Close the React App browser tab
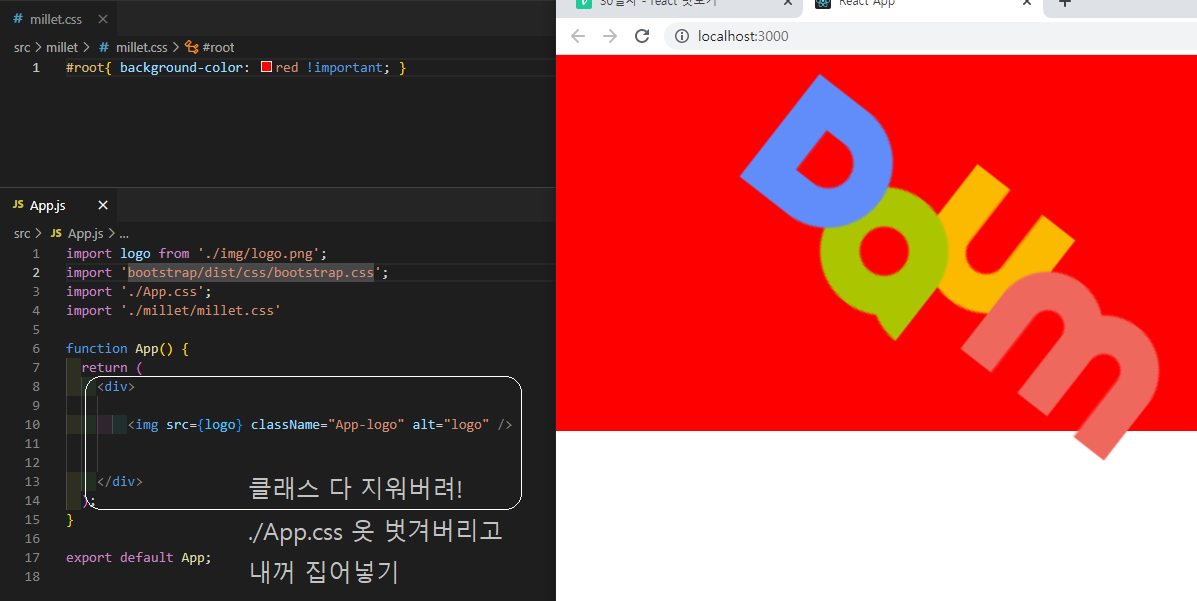This screenshot has height=601, width=1197. tap(1028, 3)
